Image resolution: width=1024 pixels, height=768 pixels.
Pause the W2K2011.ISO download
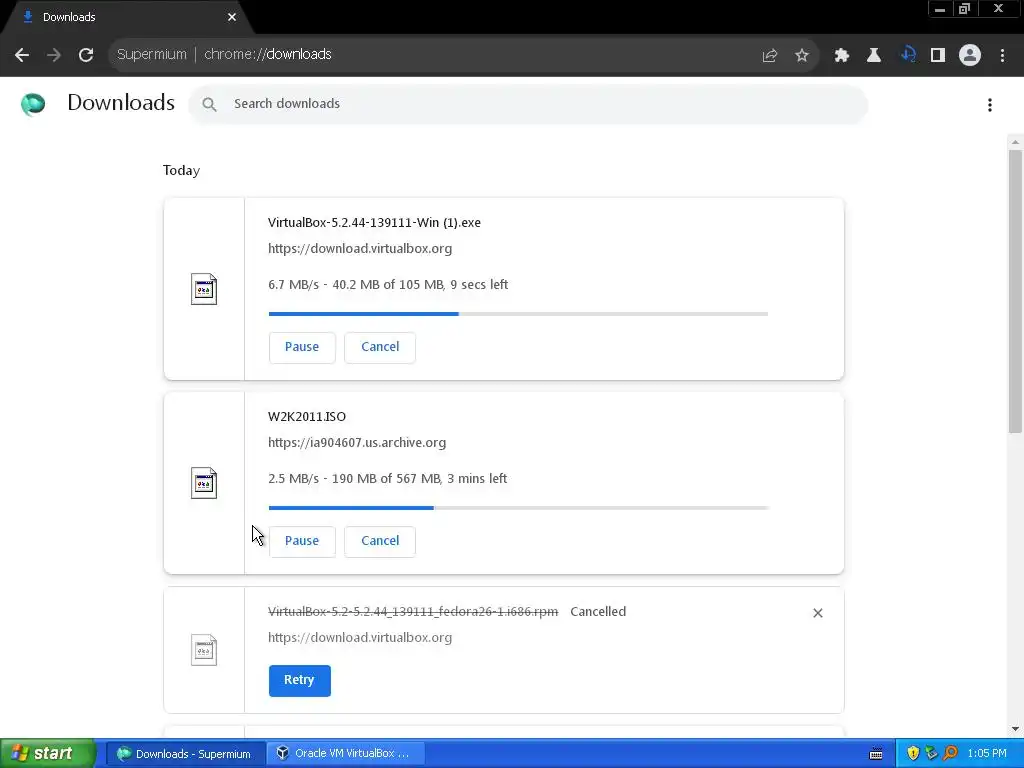tap(302, 541)
